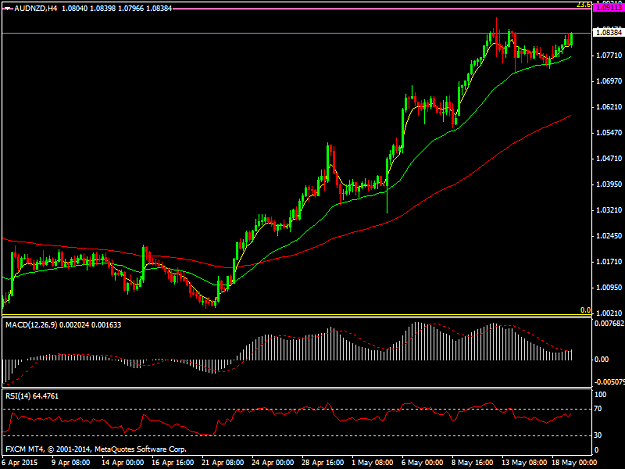
Task: Click RSI scale value 0
Action: 596,450
